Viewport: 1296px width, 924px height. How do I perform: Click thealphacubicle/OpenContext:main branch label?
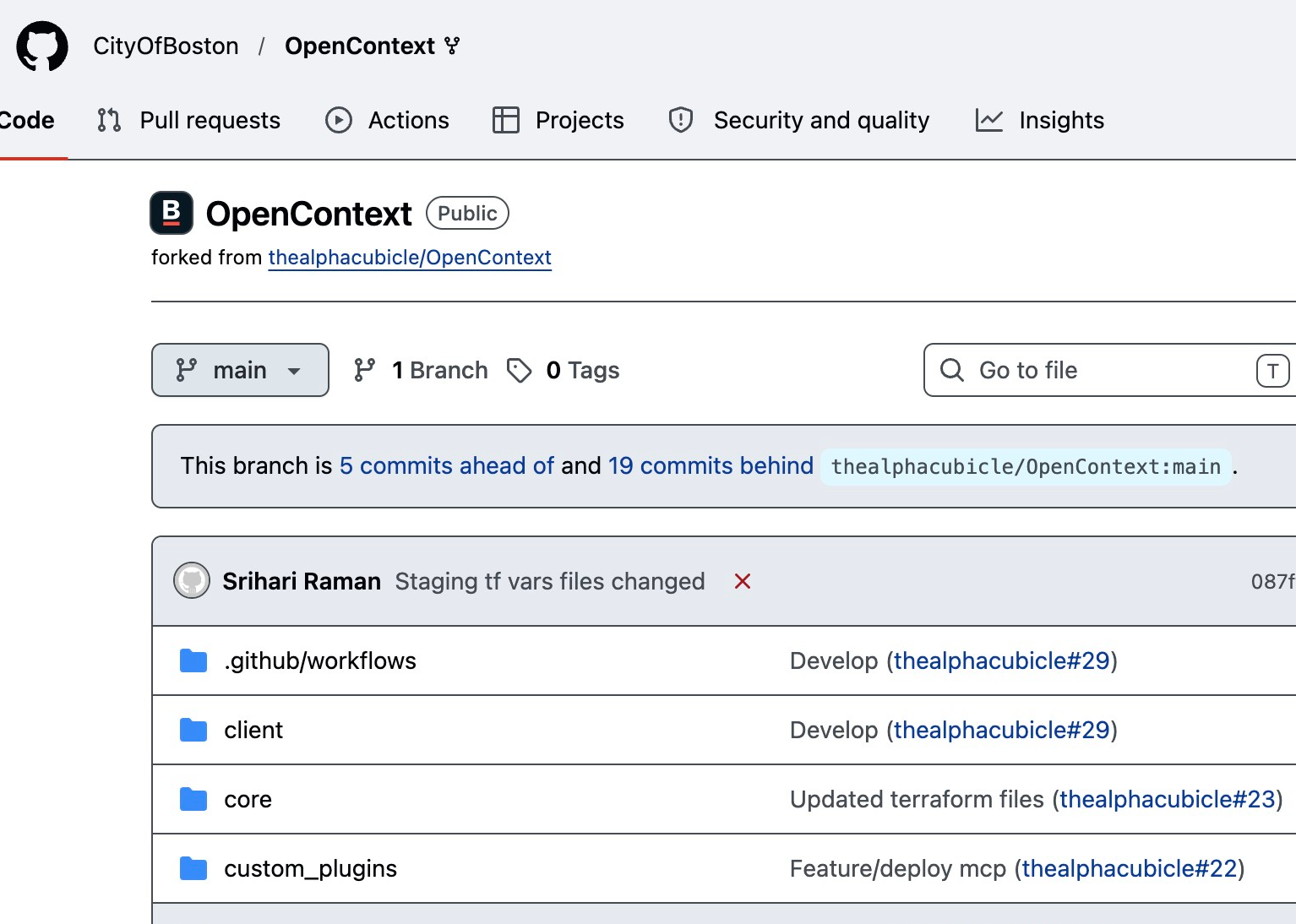pyautogui.click(x=1026, y=466)
